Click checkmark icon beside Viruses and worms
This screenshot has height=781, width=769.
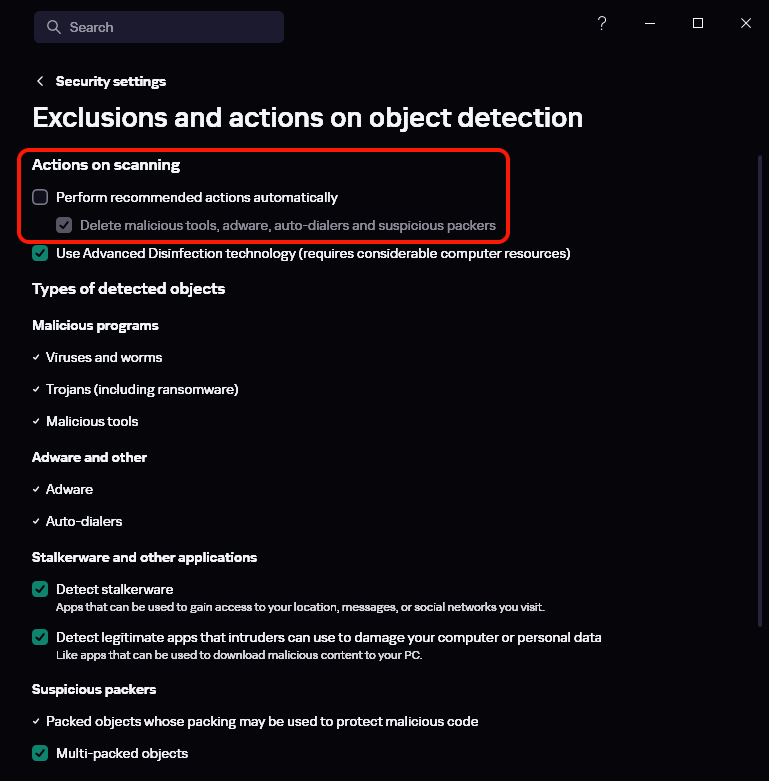[x=36, y=357]
